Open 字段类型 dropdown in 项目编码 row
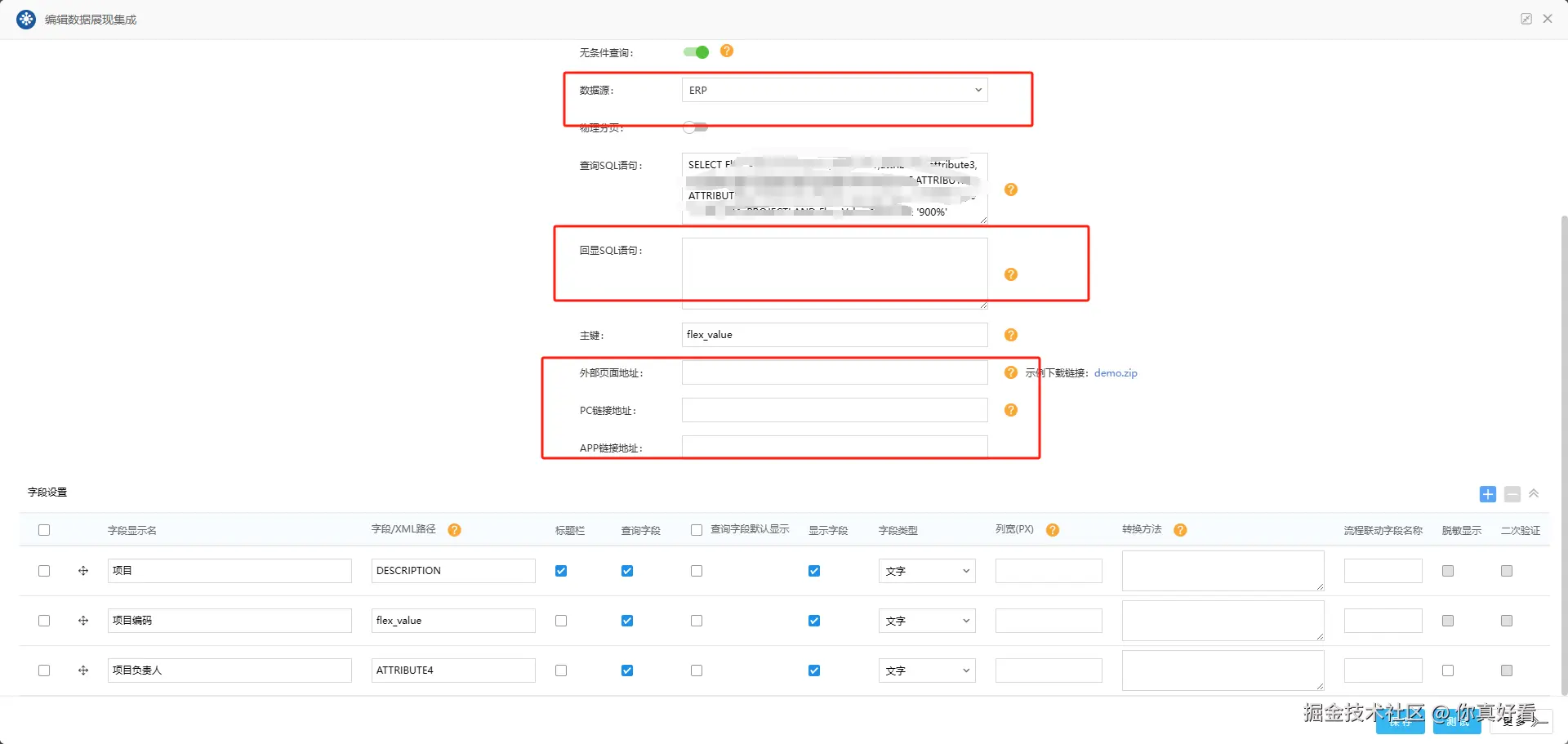The height and width of the screenshot is (744, 1568). coord(927,621)
